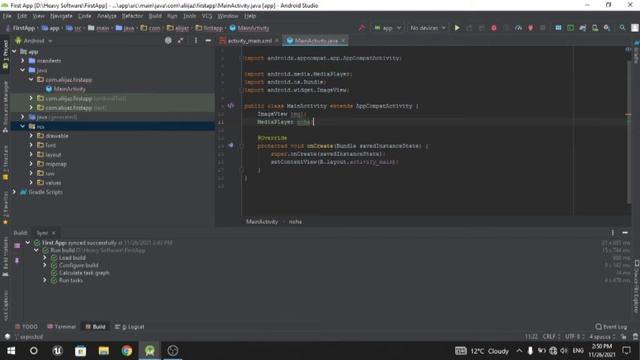This screenshot has width=640, height=360.
Task: Hide the Project panel with minus icon
Action: pos(208,40)
